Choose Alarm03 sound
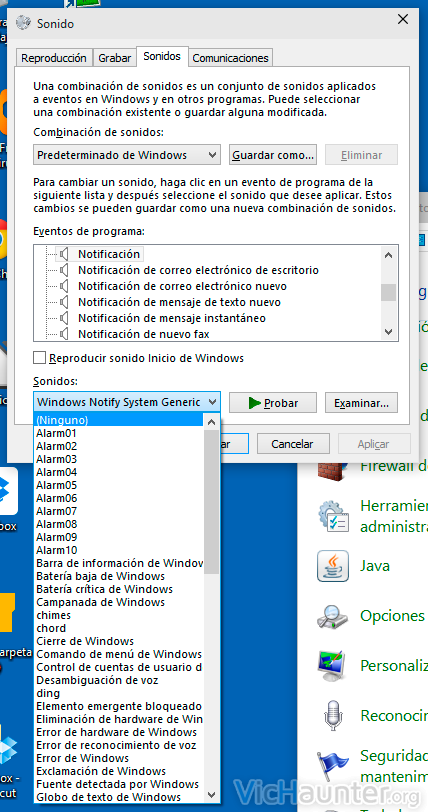428x812 pixels. point(119,459)
